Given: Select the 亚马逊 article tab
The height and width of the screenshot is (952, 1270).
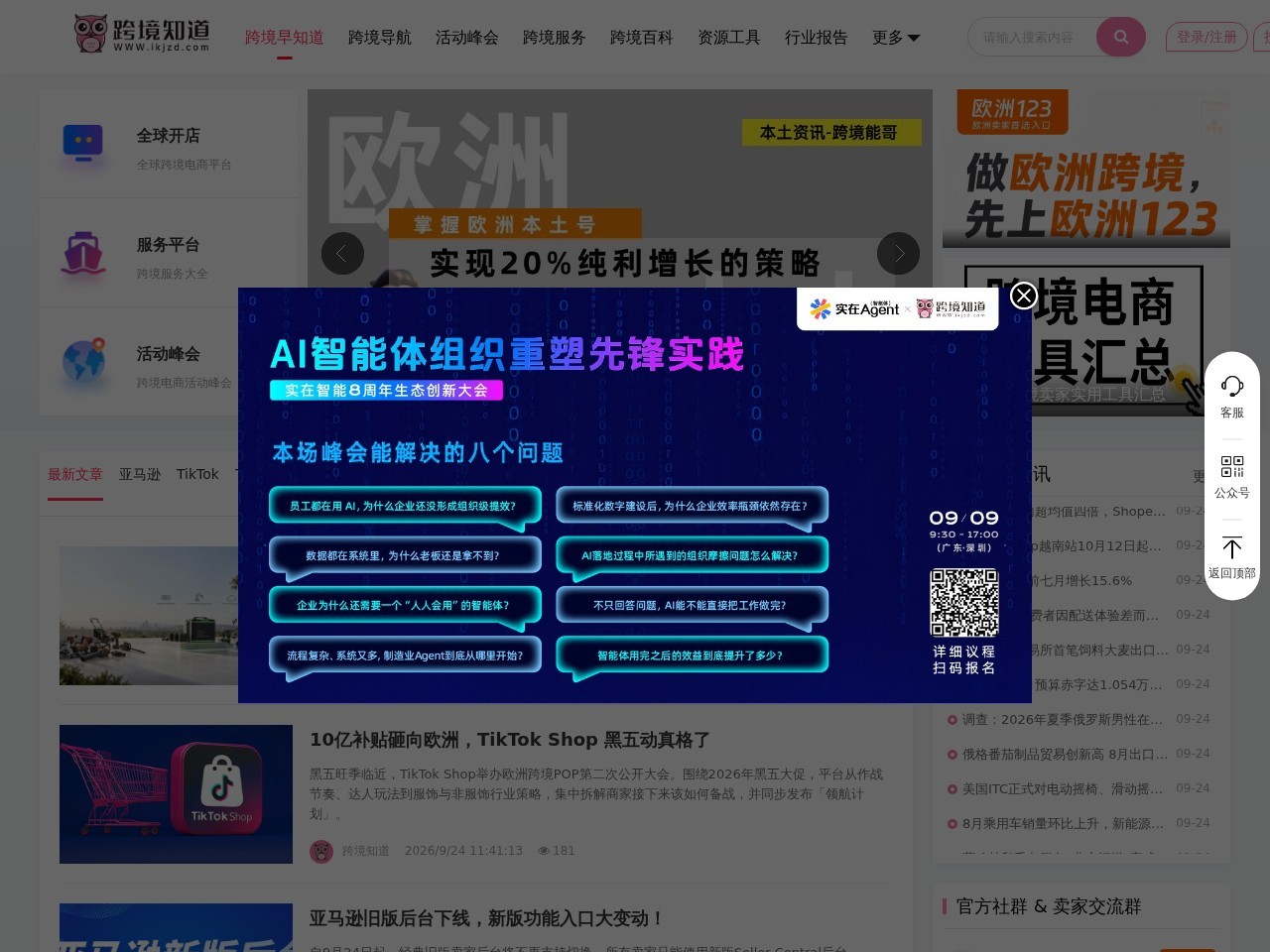Looking at the screenshot, I should 140,475.
